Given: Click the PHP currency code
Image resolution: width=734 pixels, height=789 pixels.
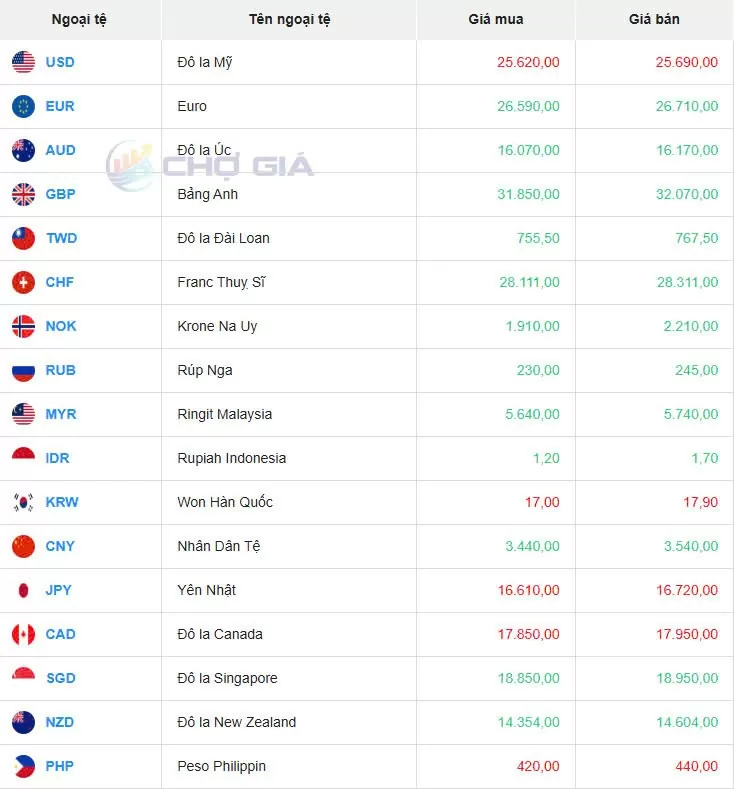Looking at the screenshot, I should pyautogui.click(x=60, y=766).
